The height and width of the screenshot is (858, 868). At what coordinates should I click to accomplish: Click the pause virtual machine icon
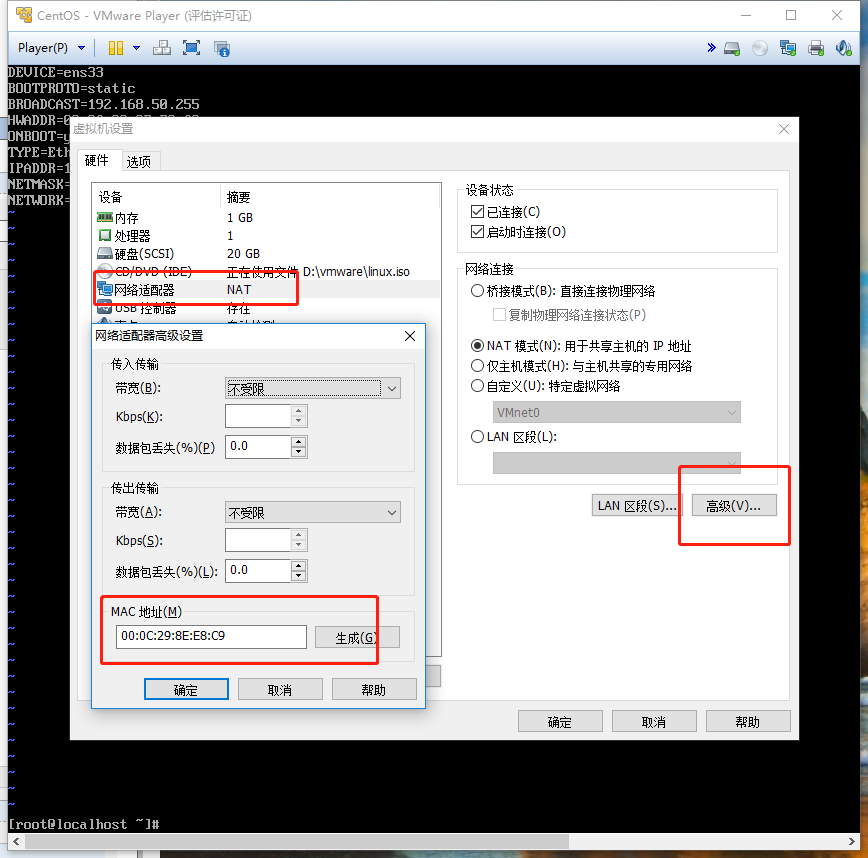point(116,48)
